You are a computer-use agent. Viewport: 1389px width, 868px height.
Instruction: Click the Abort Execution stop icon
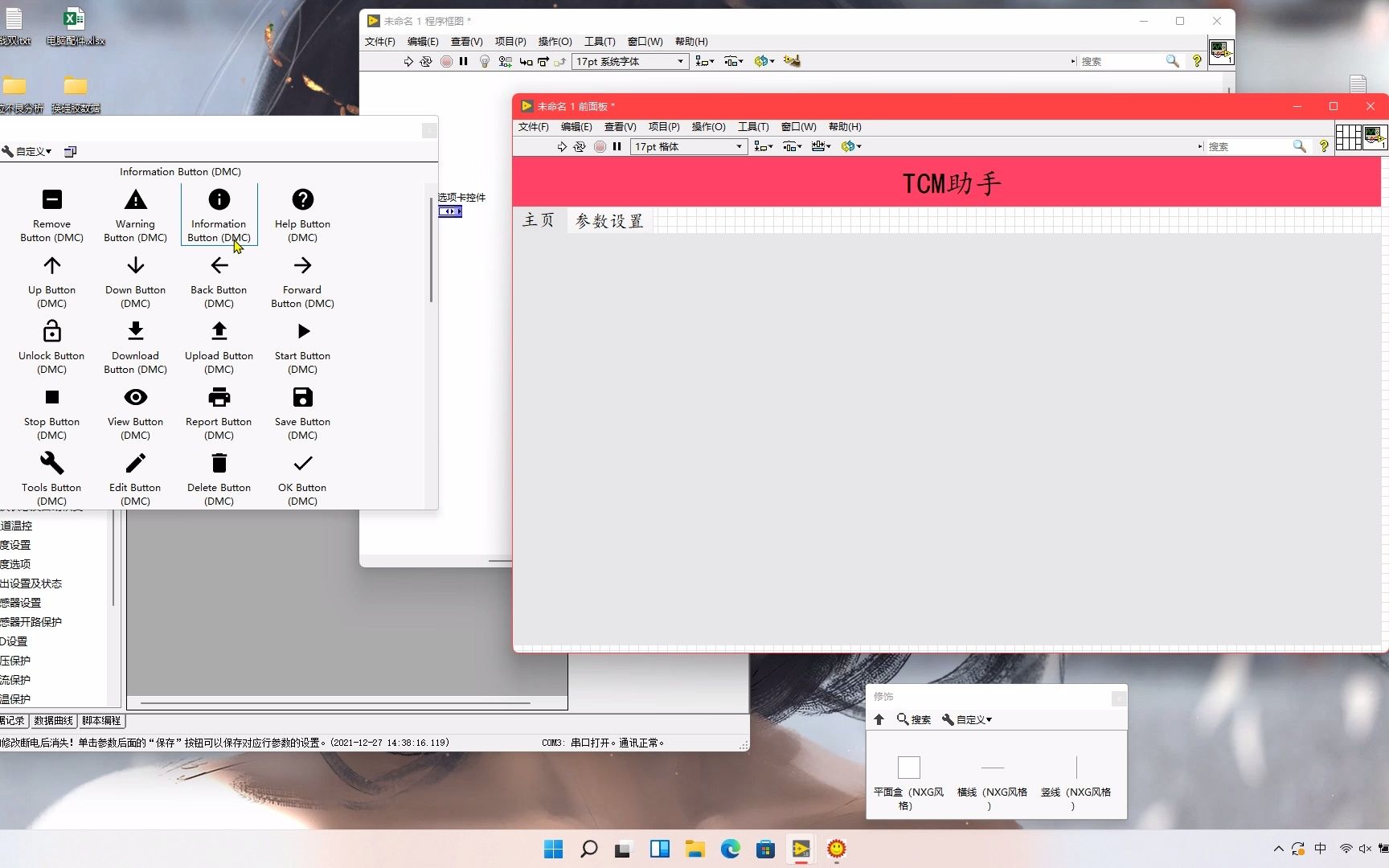[x=446, y=61]
